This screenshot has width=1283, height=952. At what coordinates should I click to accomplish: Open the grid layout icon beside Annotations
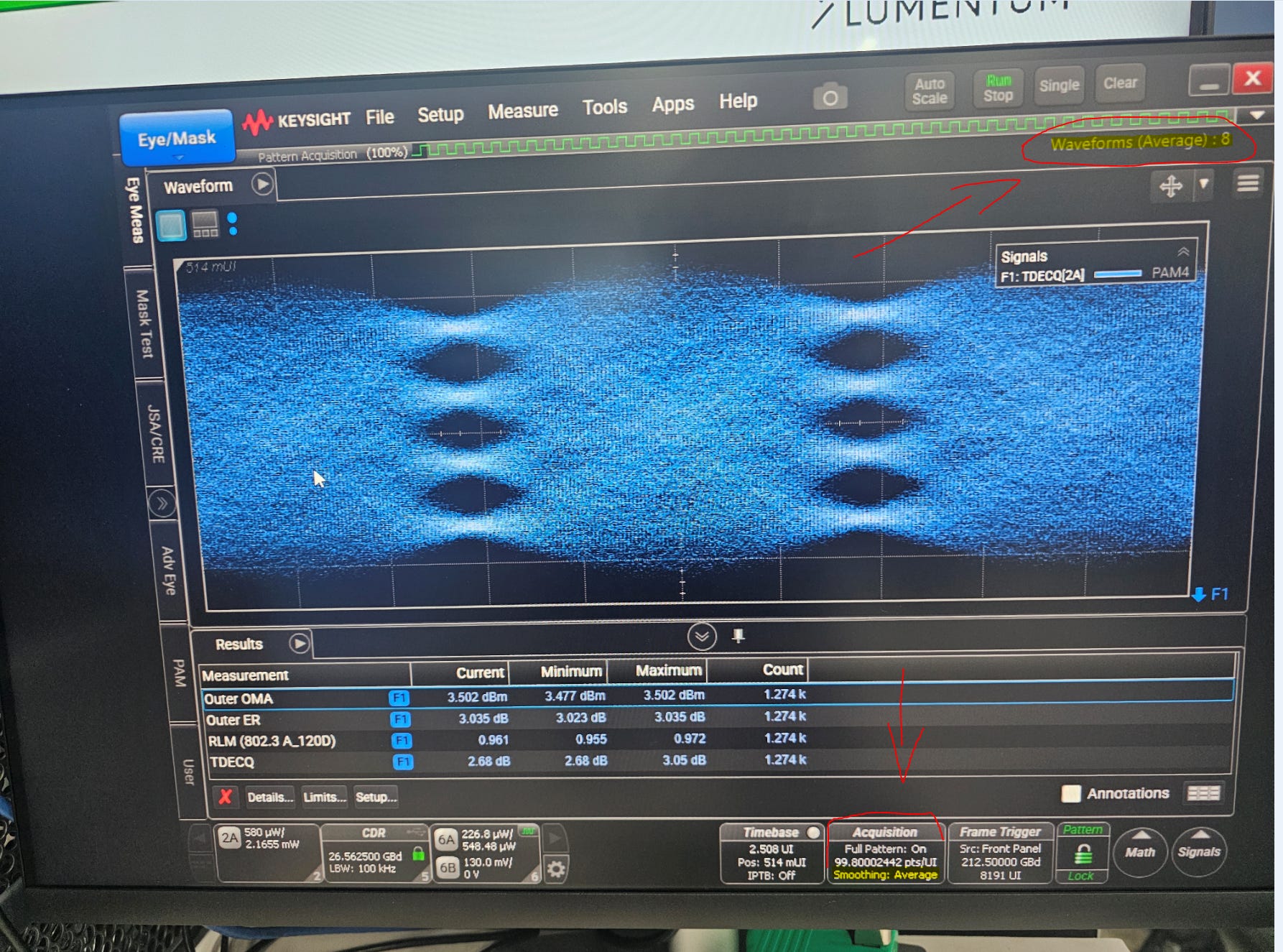1203,792
